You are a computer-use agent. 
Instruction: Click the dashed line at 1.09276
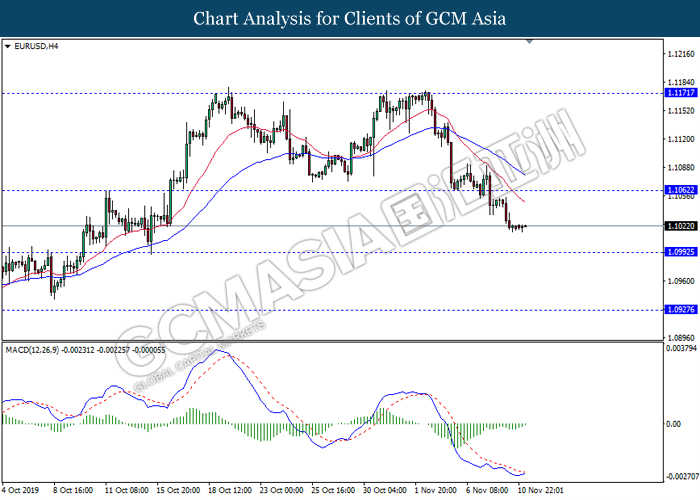point(332,310)
